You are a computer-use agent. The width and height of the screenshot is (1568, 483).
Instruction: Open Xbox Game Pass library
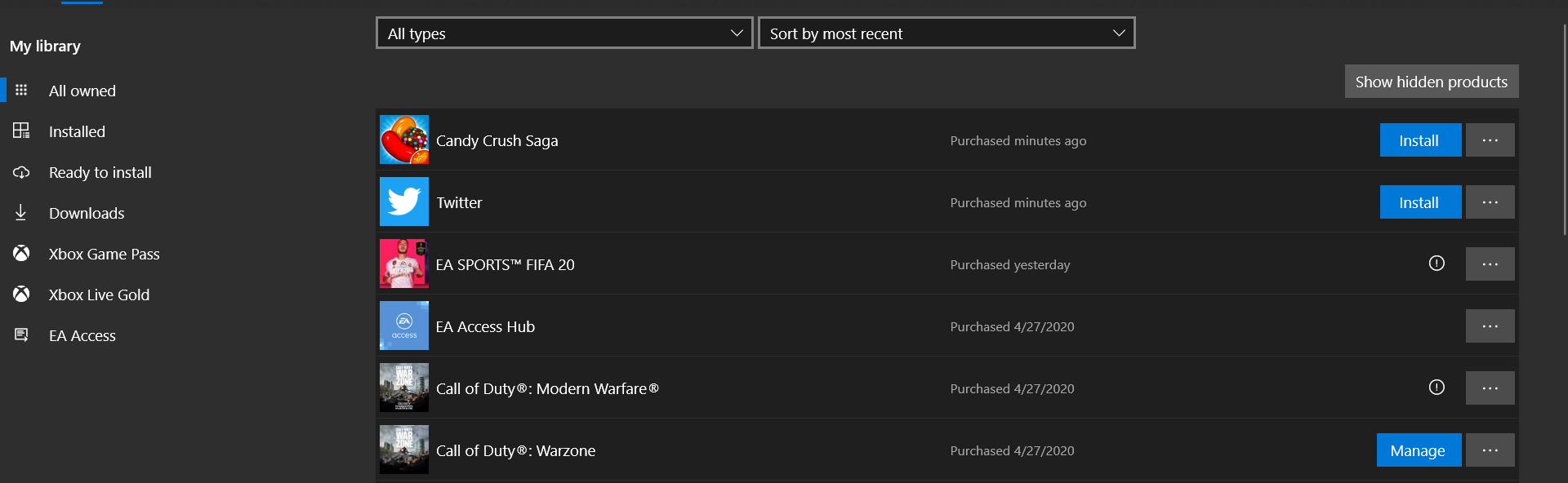tap(105, 254)
